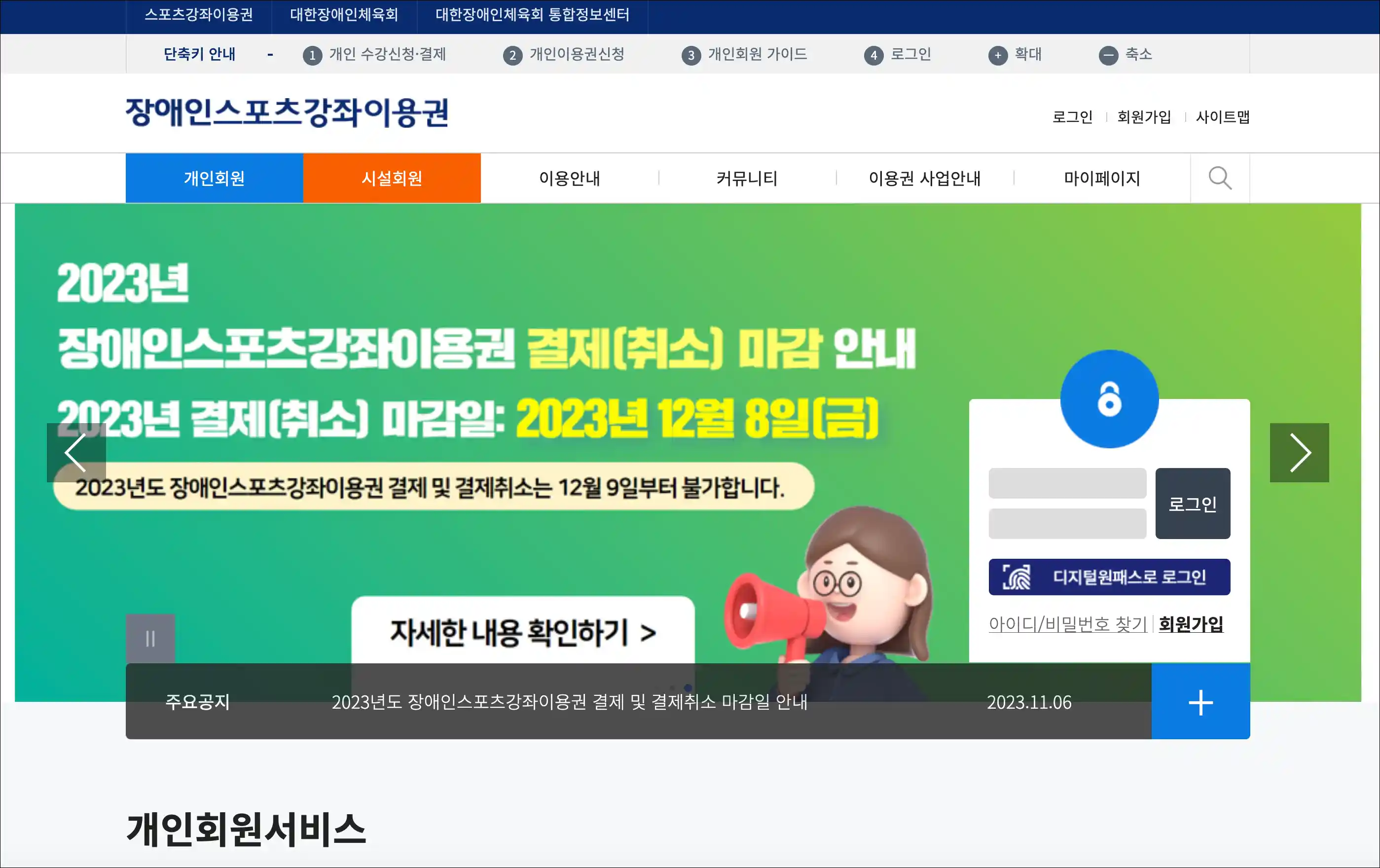Click the zoom-in plus icon beside 확대
Image resolution: width=1380 pixels, height=868 pixels.
[998, 55]
